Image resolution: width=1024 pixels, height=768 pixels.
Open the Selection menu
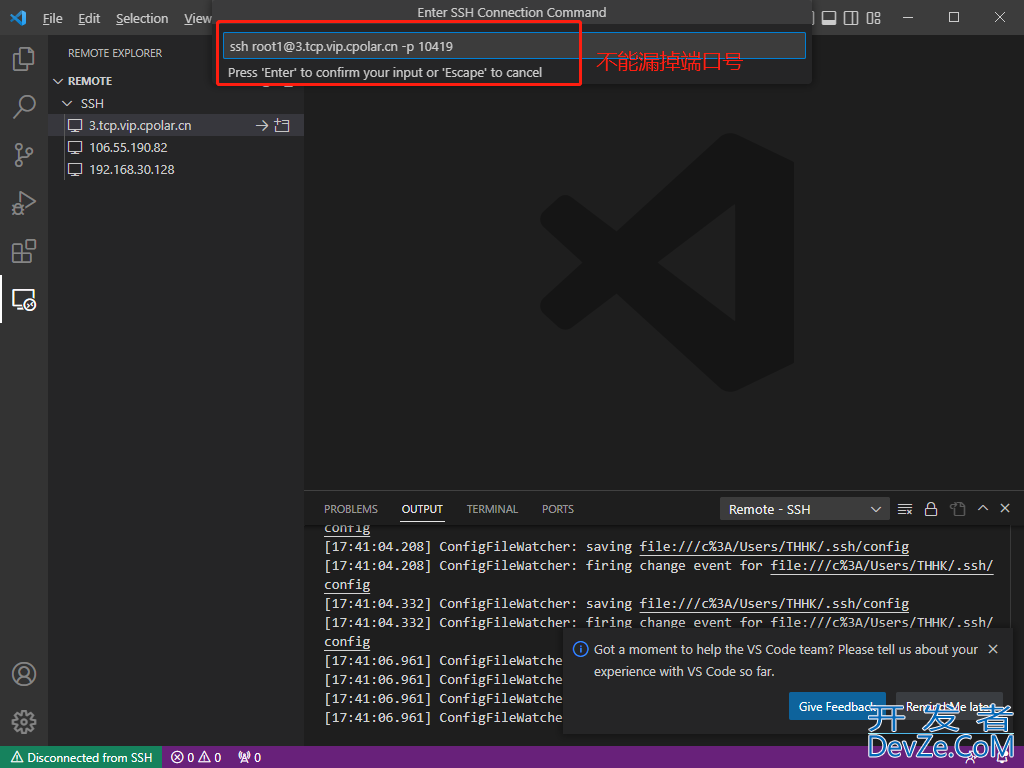coord(142,18)
